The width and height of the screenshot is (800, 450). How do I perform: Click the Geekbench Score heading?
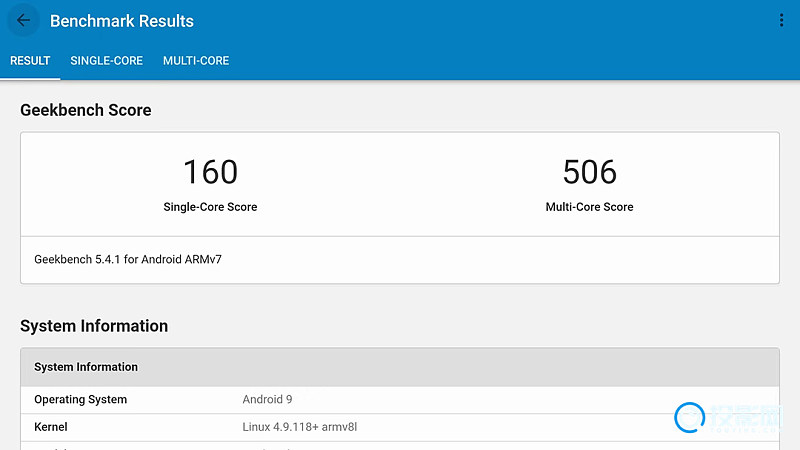(x=86, y=110)
